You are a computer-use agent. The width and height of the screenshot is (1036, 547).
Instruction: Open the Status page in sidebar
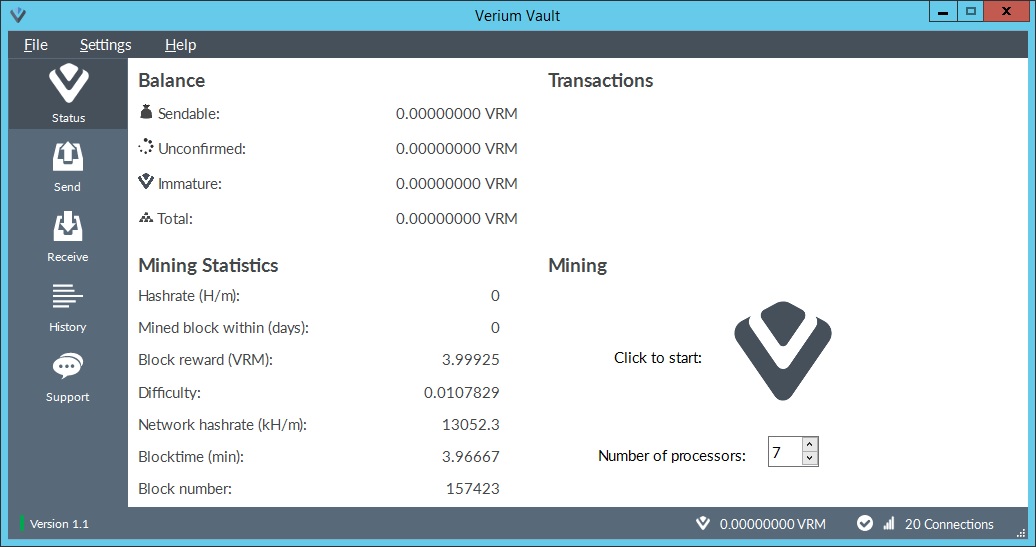point(68,93)
